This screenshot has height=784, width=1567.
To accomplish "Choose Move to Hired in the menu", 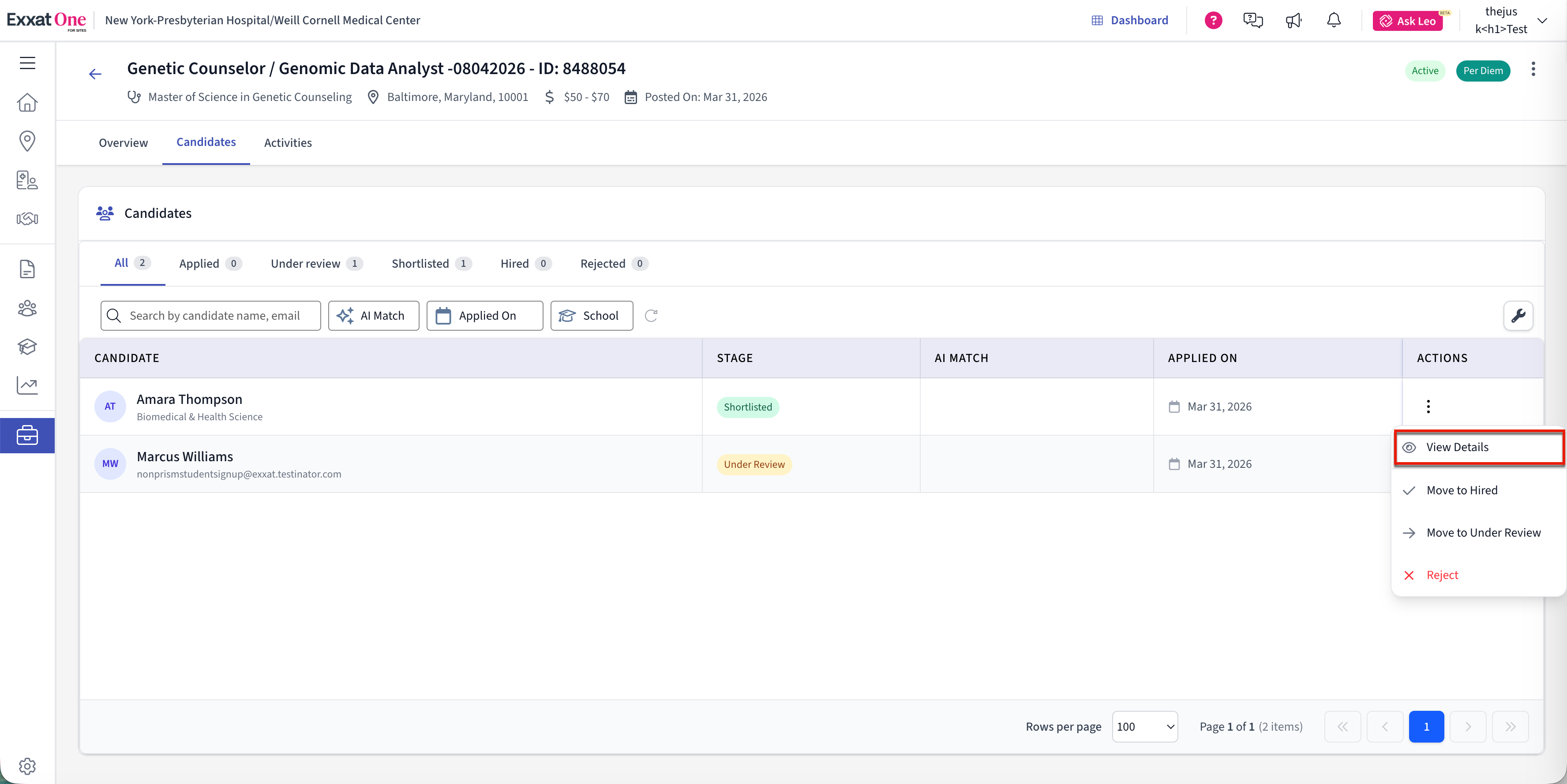I will pyautogui.click(x=1461, y=490).
